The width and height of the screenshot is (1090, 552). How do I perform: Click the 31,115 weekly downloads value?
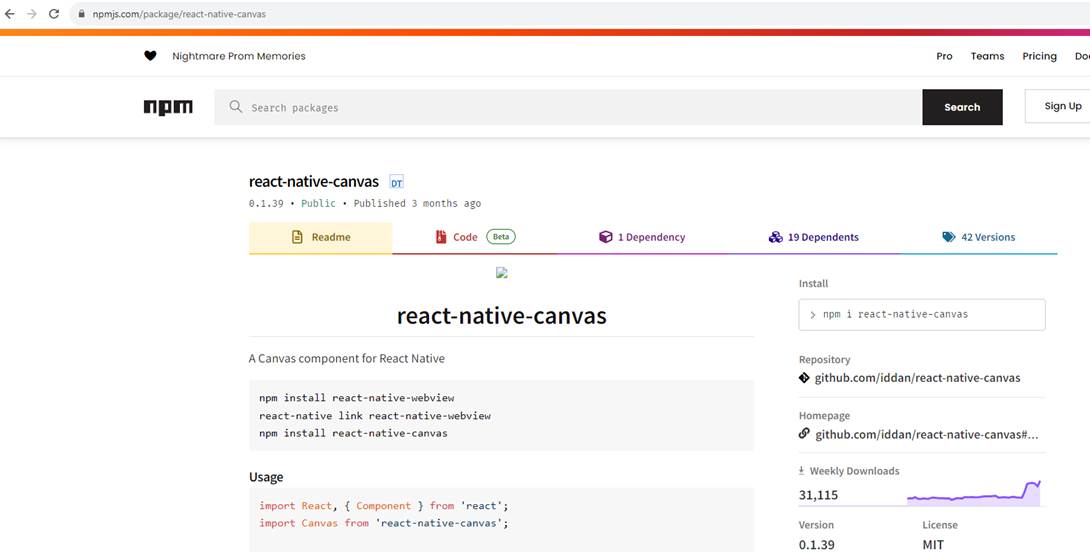pyautogui.click(x=818, y=495)
